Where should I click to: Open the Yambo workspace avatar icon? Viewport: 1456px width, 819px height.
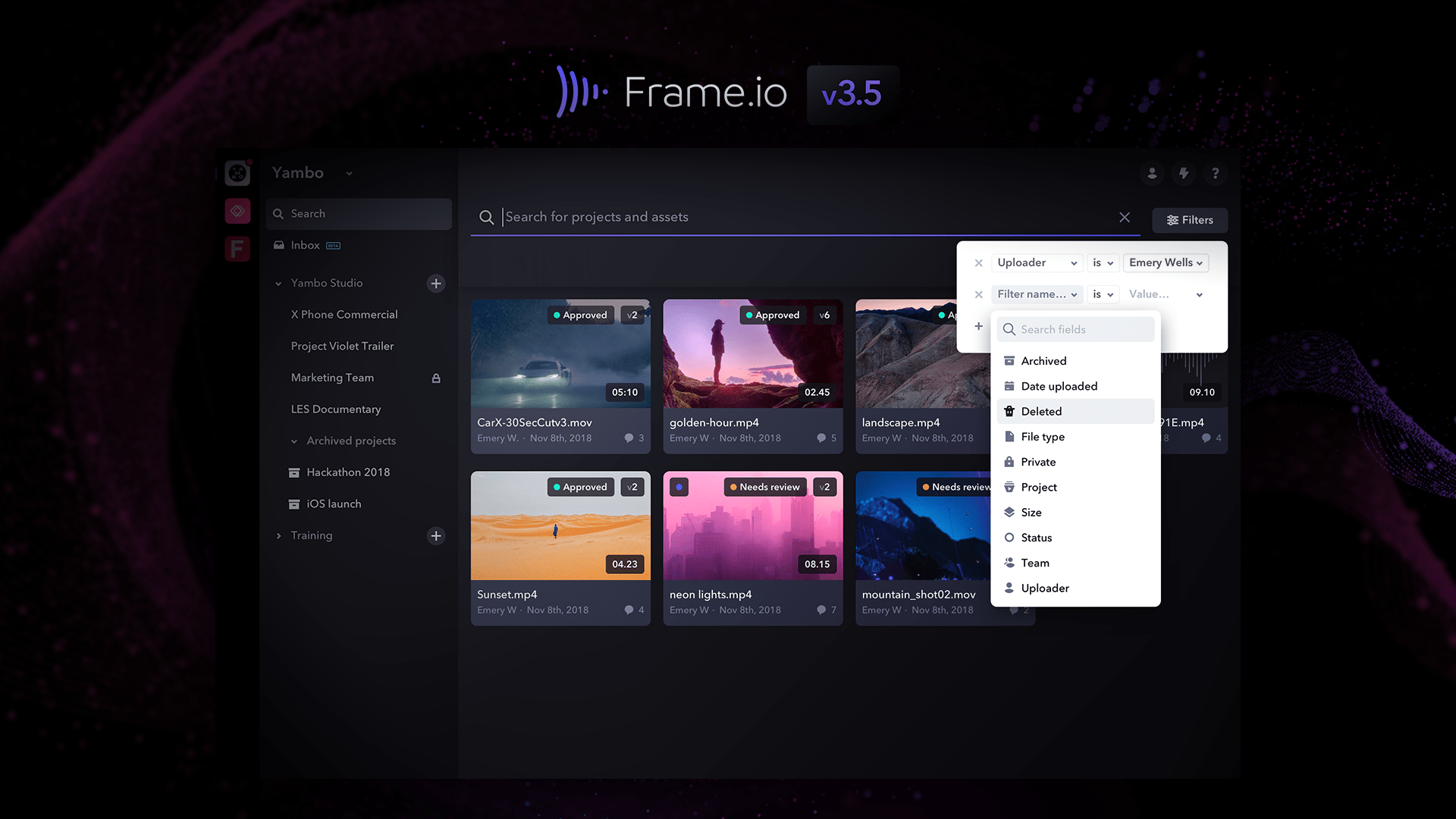[237, 173]
